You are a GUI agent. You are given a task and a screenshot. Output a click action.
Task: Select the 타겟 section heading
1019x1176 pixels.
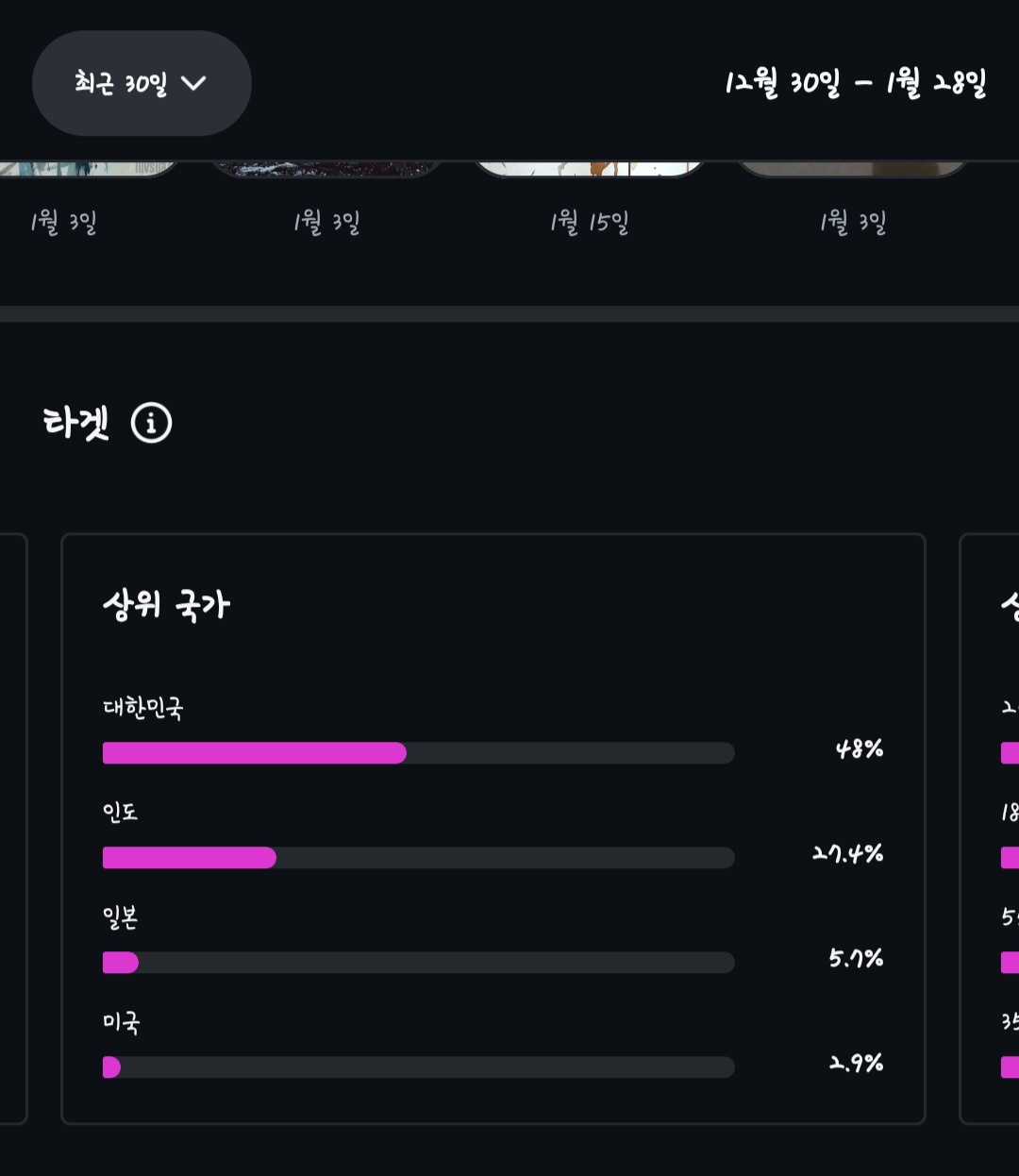click(x=76, y=423)
